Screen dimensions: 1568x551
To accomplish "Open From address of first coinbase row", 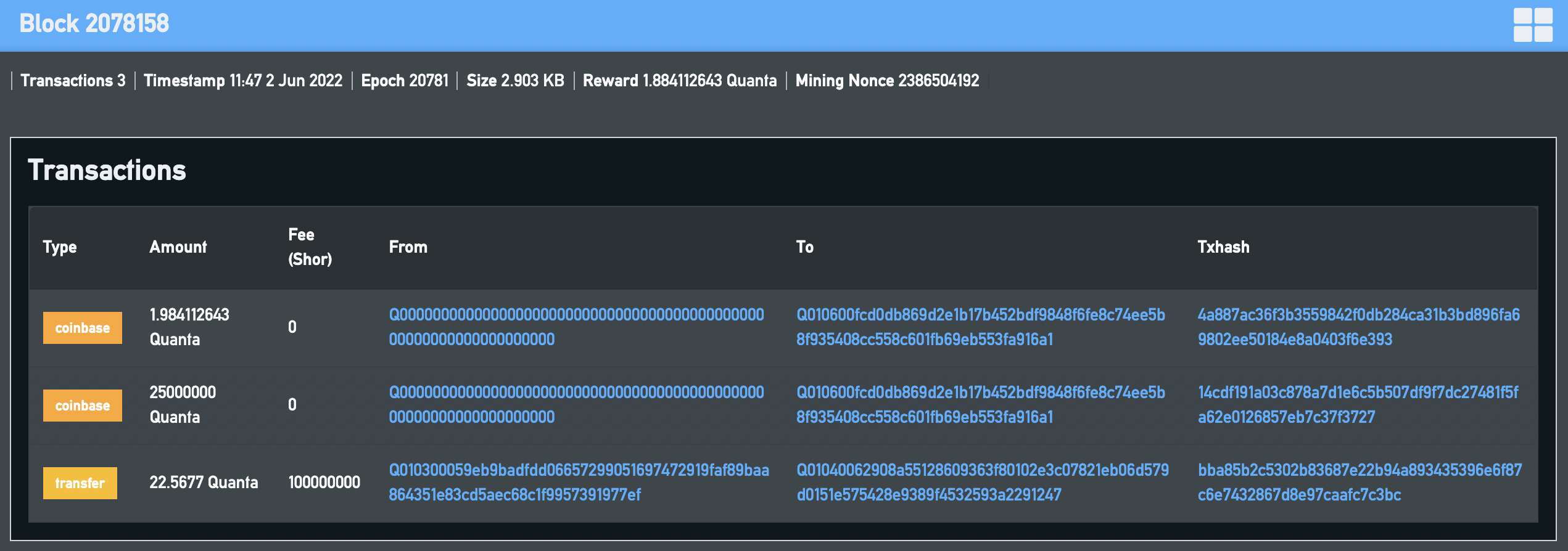I will [x=576, y=327].
